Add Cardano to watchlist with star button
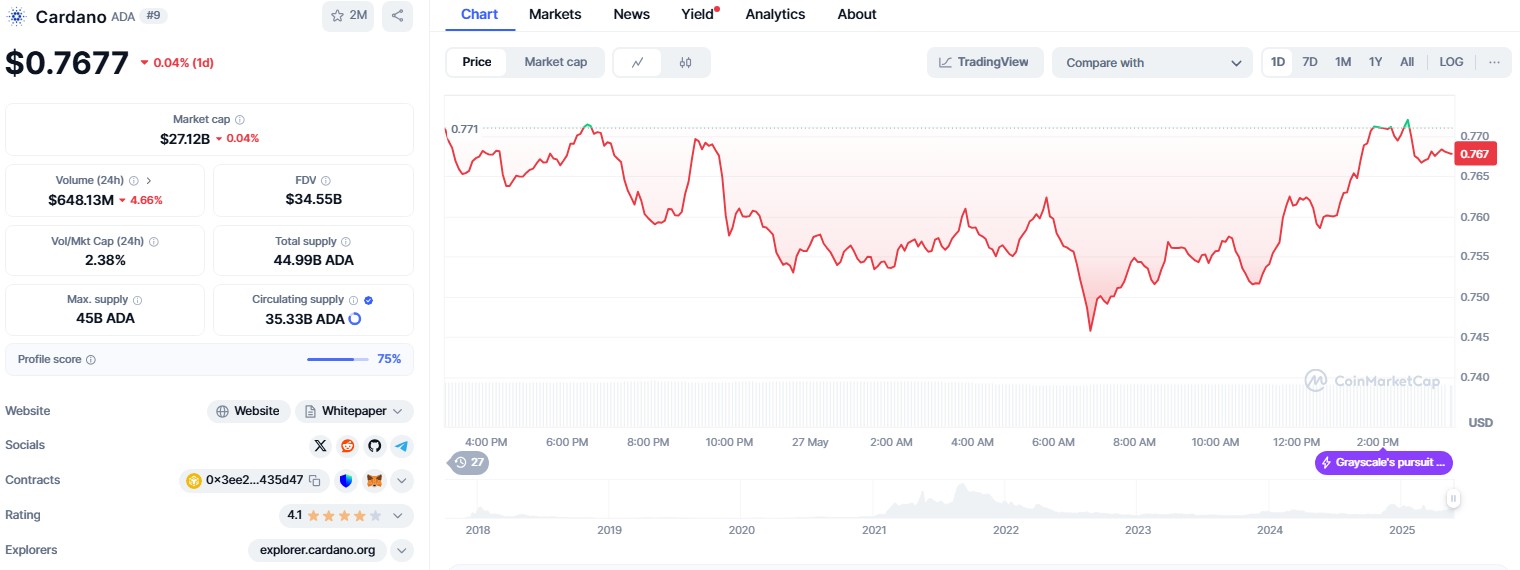1520x570 pixels. (x=348, y=16)
